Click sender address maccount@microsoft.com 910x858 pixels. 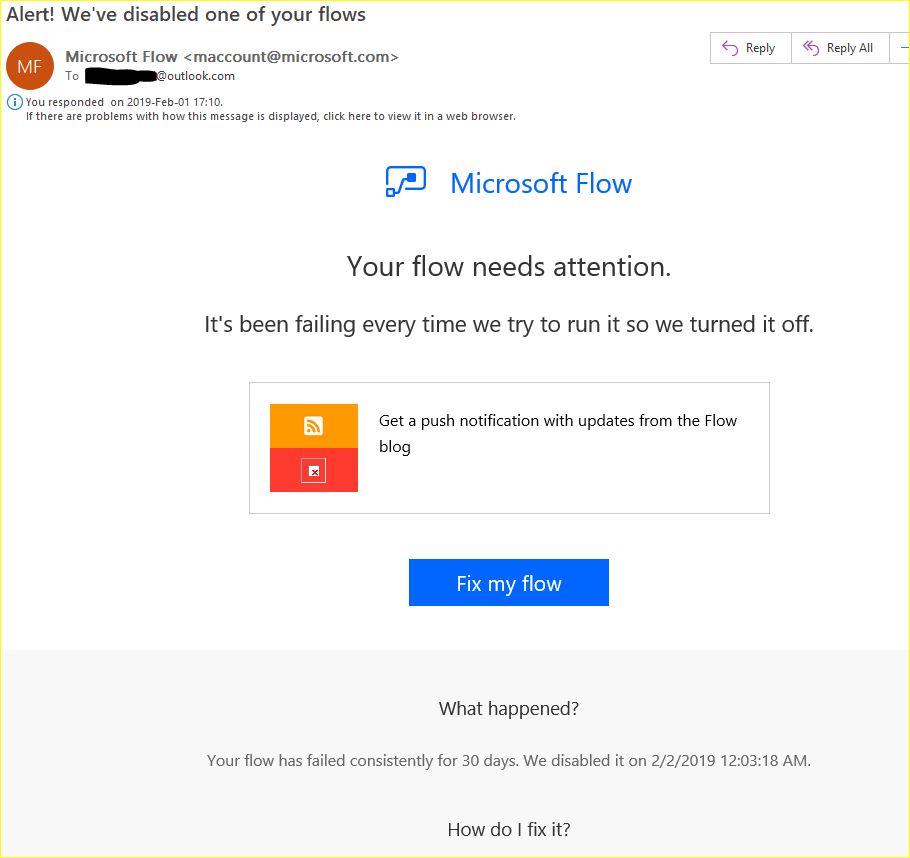tap(291, 56)
